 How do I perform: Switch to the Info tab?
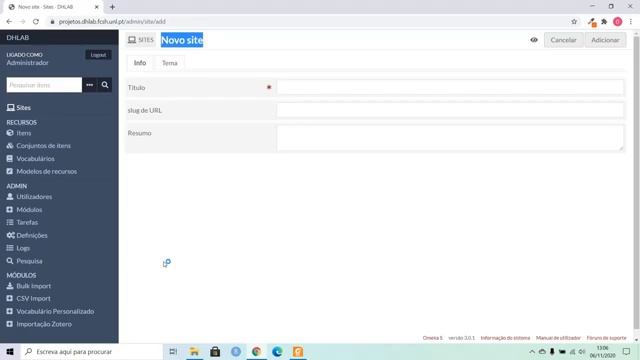point(140,63)
